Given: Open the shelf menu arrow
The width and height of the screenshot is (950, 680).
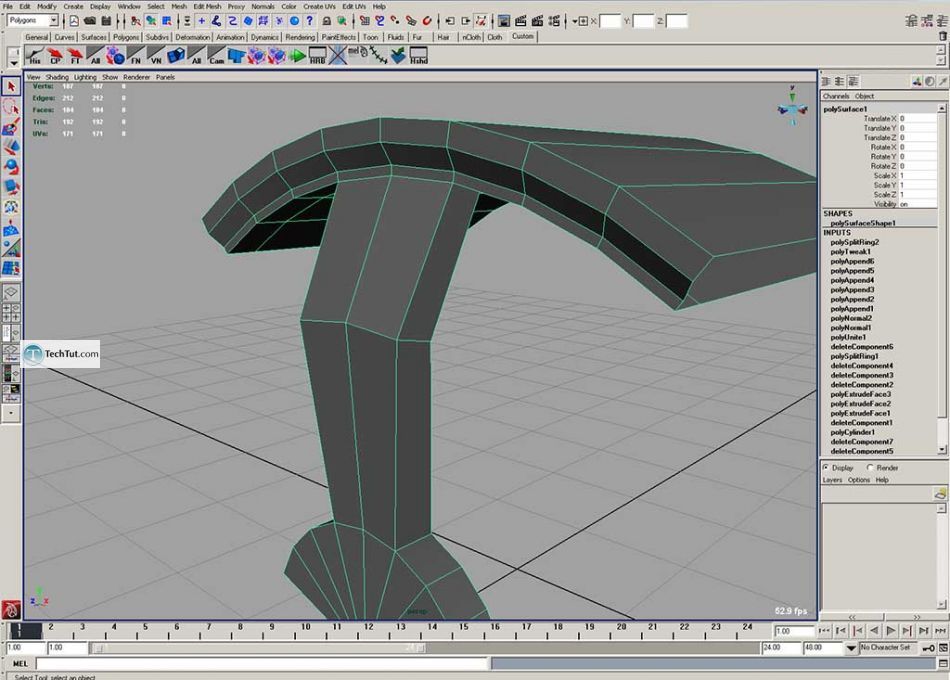Looking at the screenshot, I should click(13, 62).
